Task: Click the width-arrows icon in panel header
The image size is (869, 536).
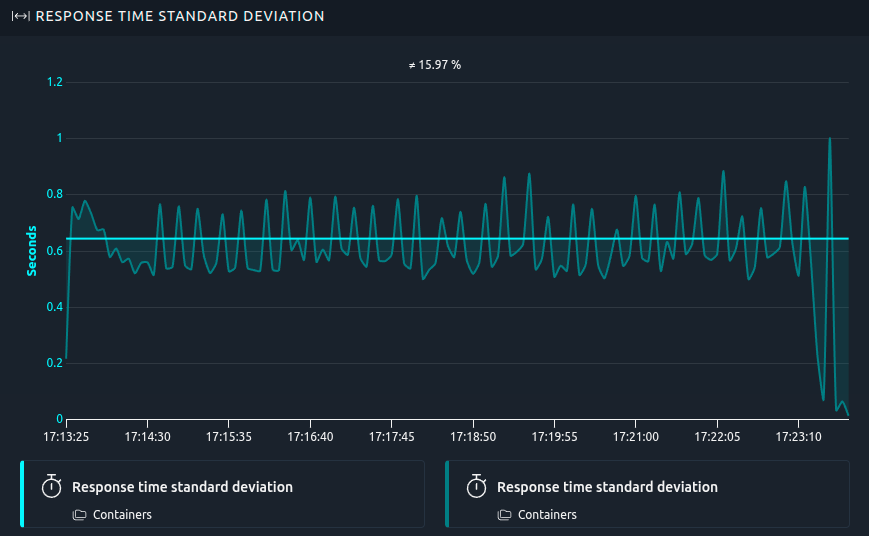Action: pyautogui.click(x=20, y=17)
